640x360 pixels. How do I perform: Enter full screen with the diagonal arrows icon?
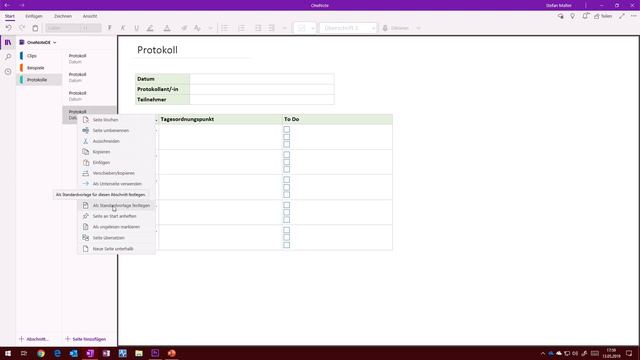(622, 16)
